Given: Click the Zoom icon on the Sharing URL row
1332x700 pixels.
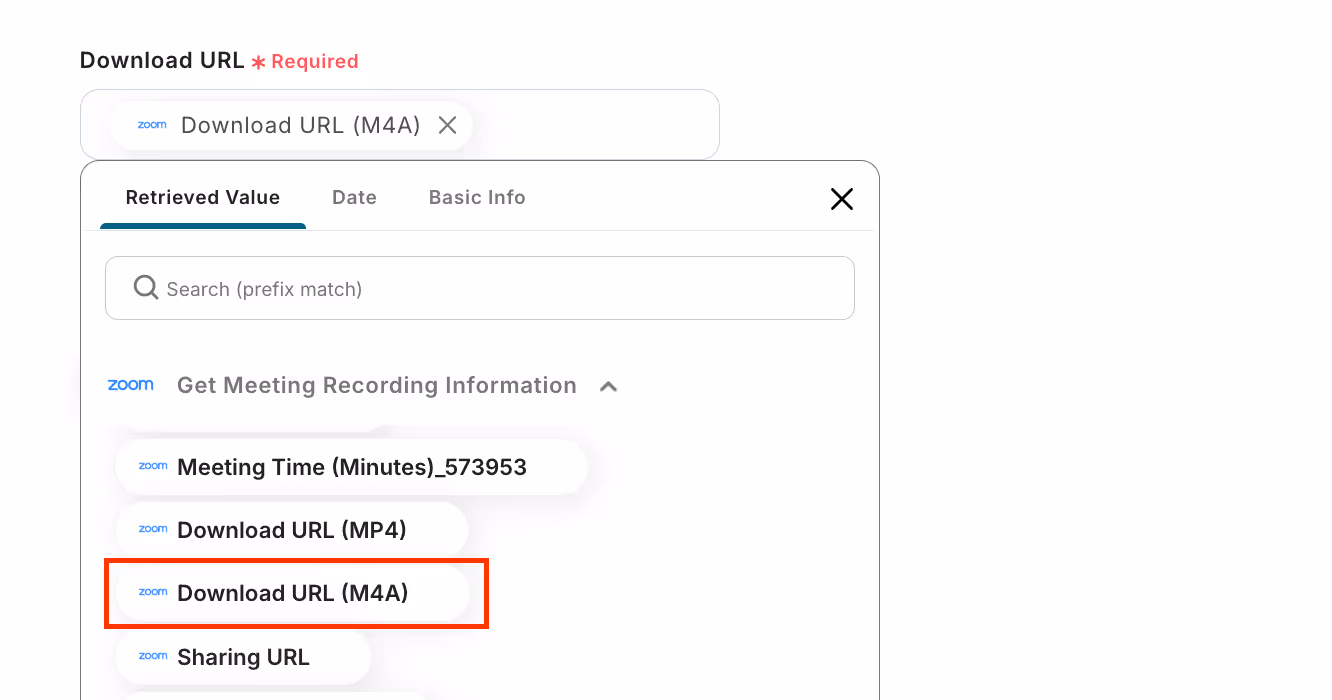Looking at the screenshot, I should [x=153, y=656].
